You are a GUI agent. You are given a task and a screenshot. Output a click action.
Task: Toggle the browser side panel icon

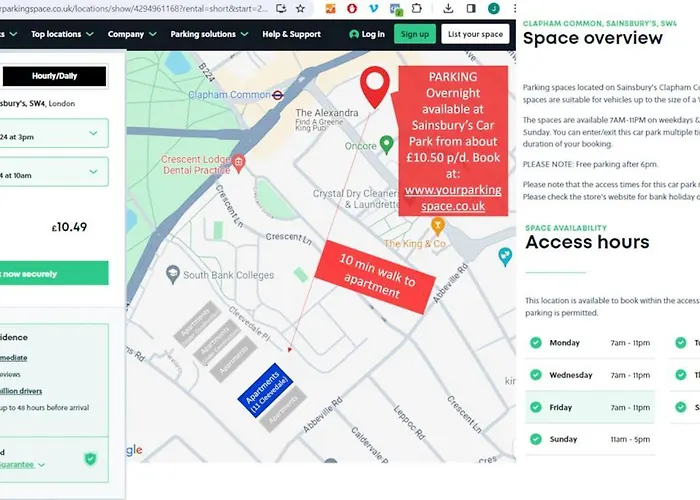(x=471, y=8)
